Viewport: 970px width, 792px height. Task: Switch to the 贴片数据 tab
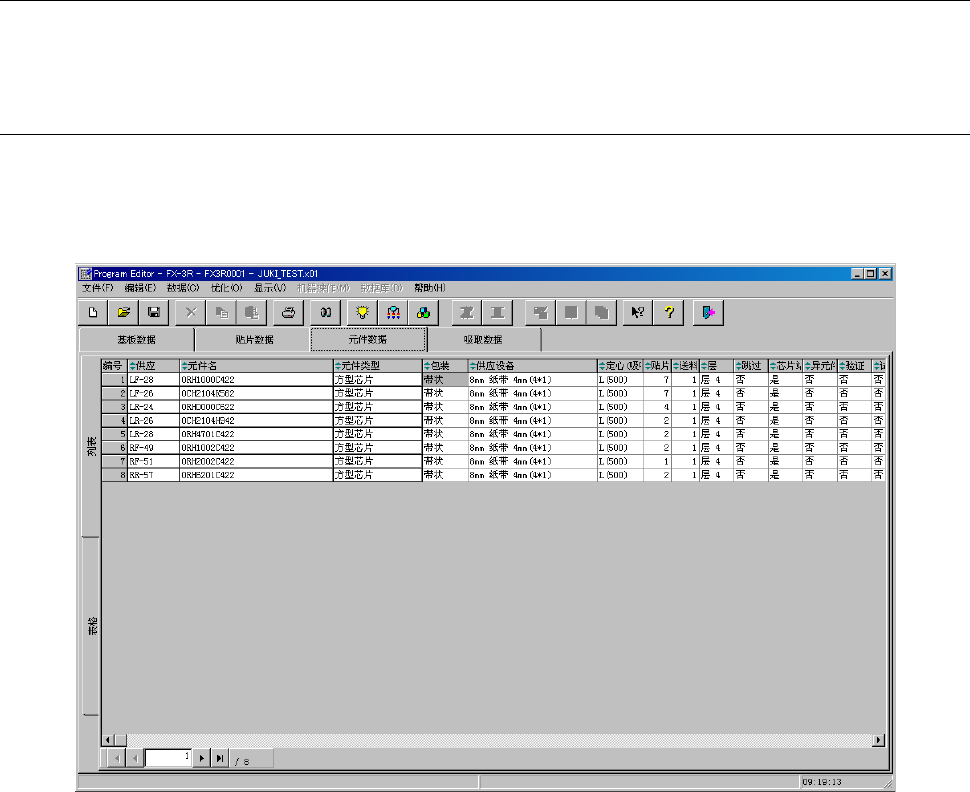254,340
